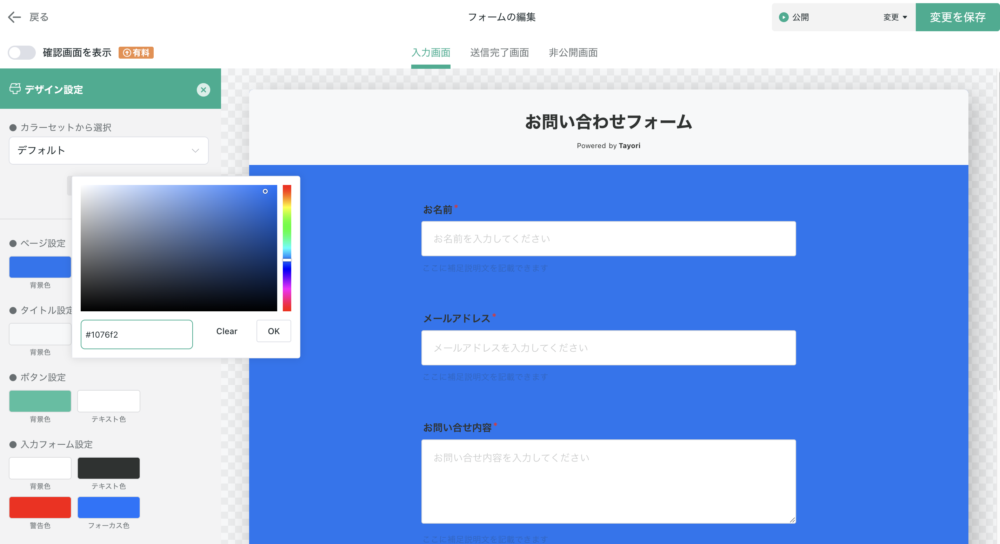
Task: Switch to the 送信完了画面 tab
Action: click(x=499, y=52)
